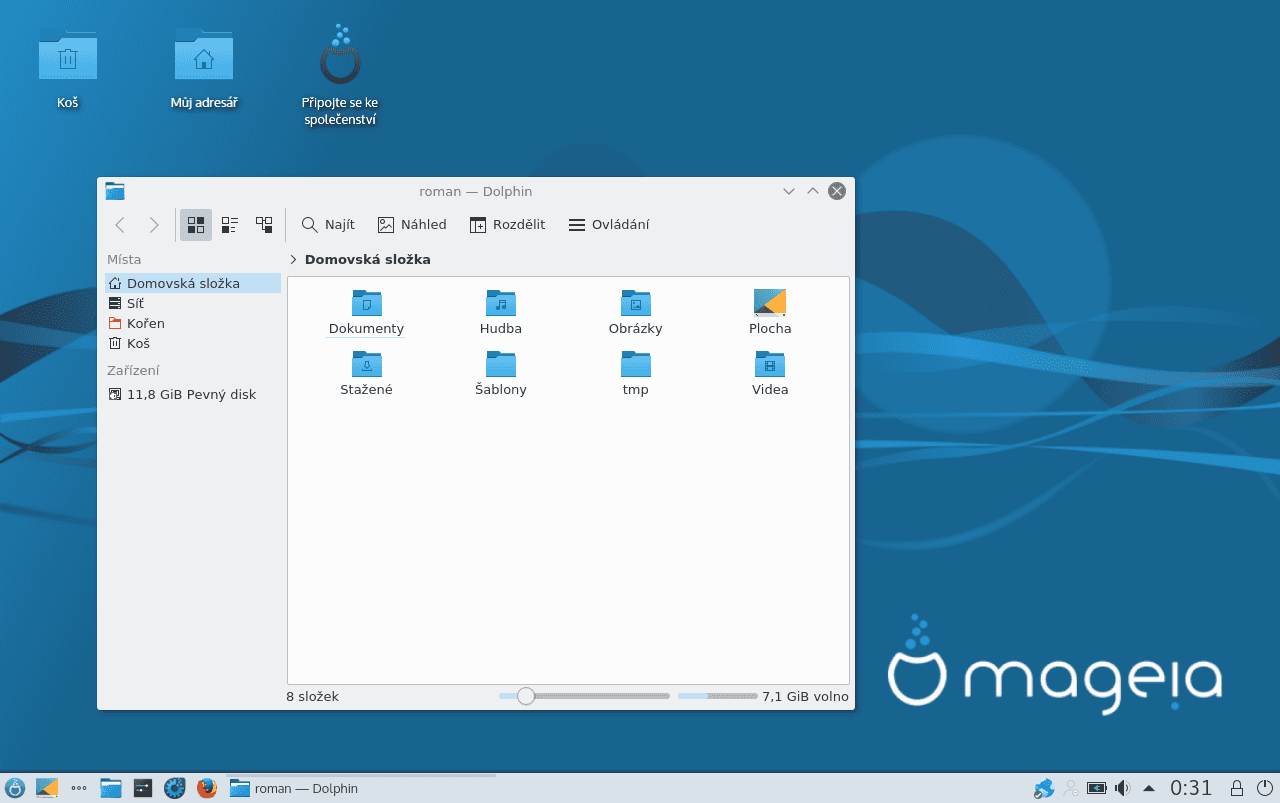
Task: Click the icon zoom slider handle
Action: (x=526, y=696)
